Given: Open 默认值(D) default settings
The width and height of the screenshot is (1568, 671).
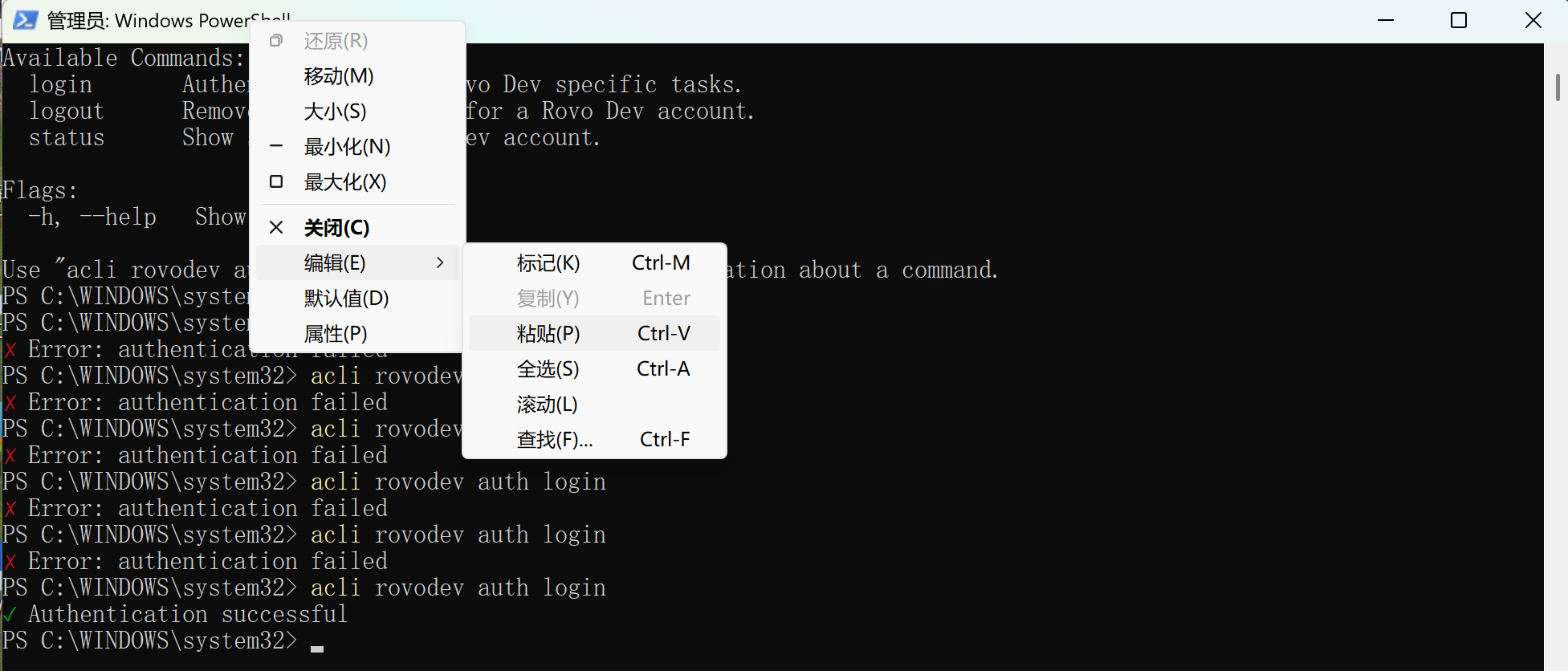Looking at the screenshot, I should pos(345,298).
